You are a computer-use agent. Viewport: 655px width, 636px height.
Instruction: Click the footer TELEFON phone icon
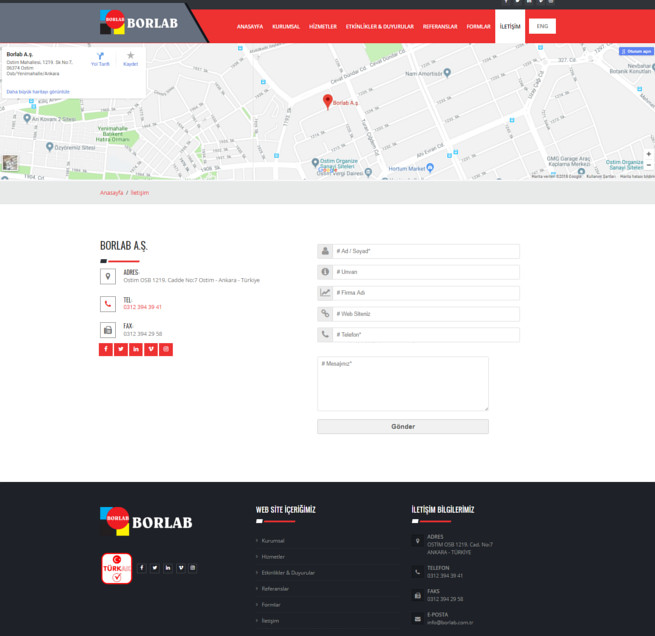(x=417, y=572)
